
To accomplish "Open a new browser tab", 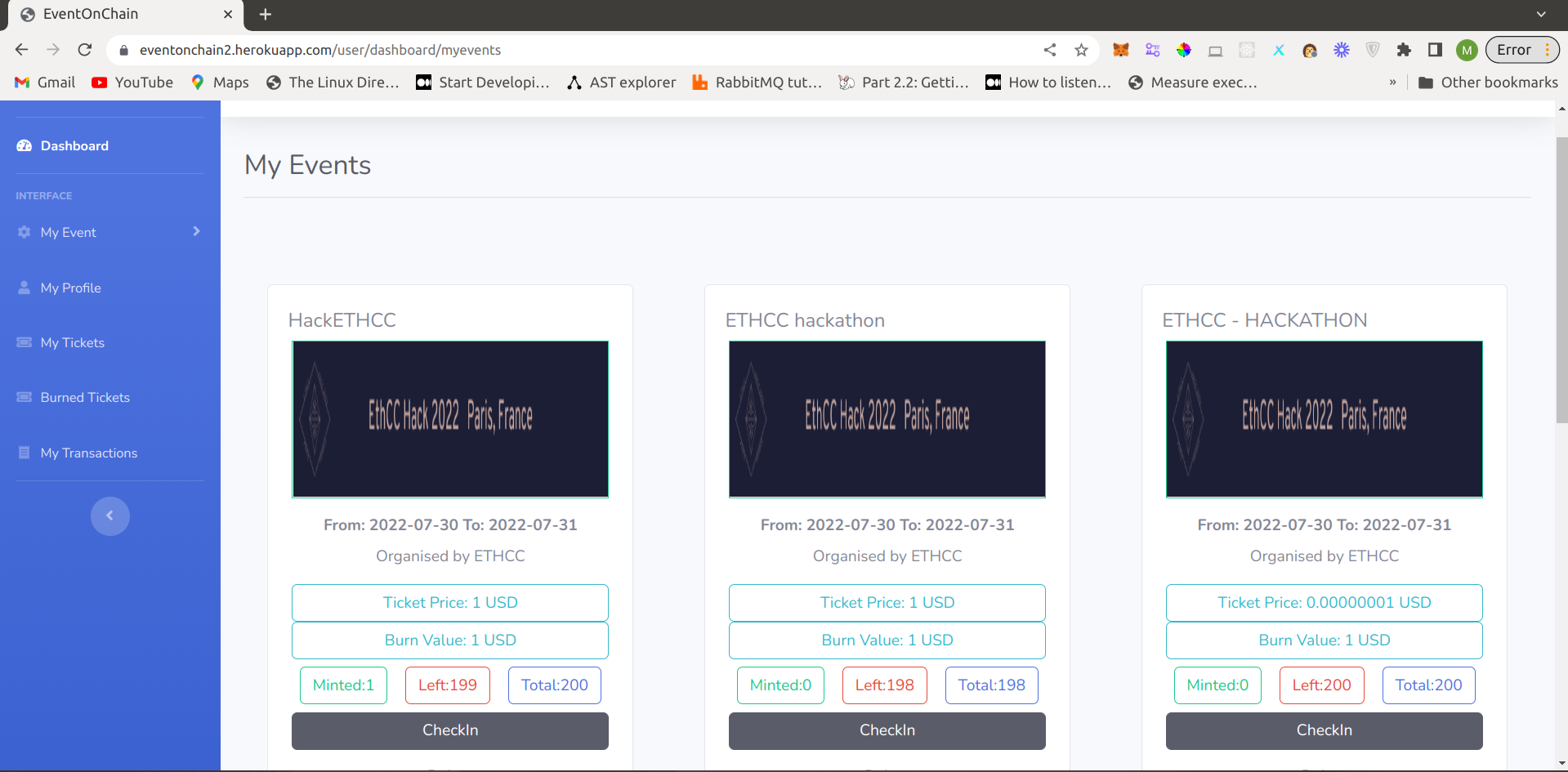I will [265, 14].
